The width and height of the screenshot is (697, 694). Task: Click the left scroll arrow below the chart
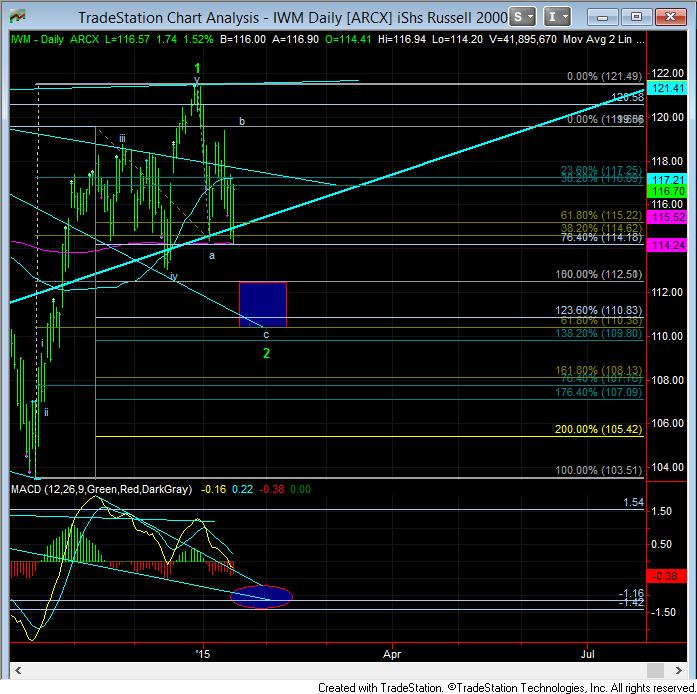(x=18, y=670)
